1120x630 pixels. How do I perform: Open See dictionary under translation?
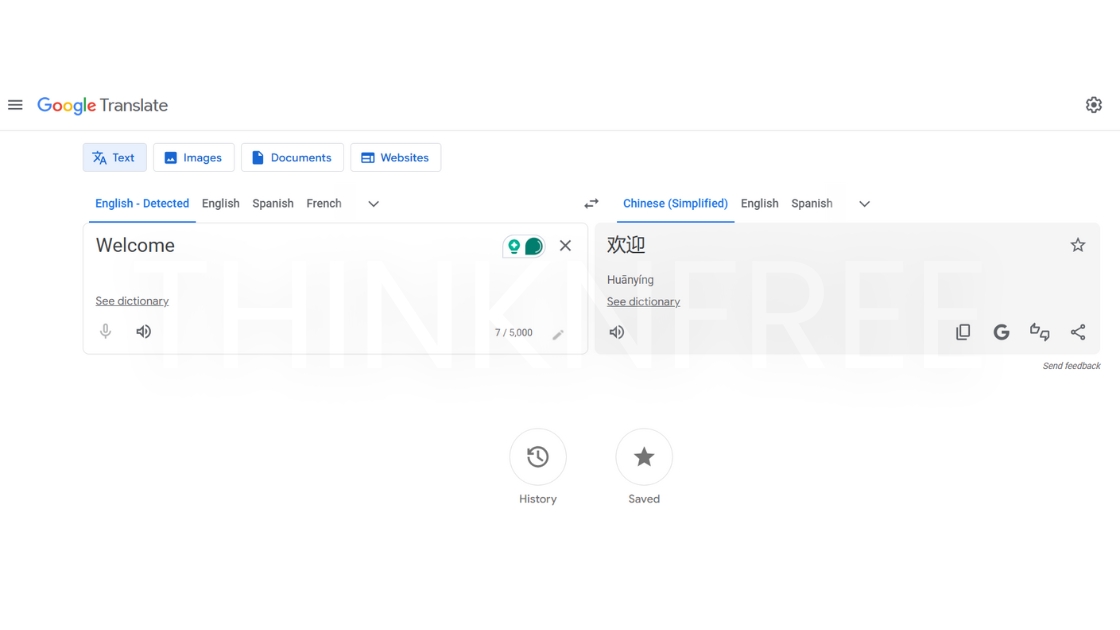coord(644,301)
